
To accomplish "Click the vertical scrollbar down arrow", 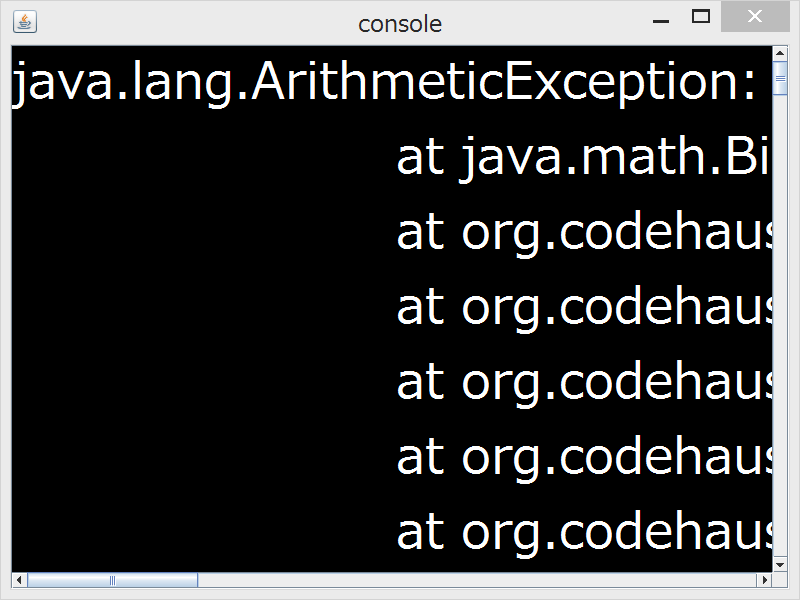I will point(780,565).
